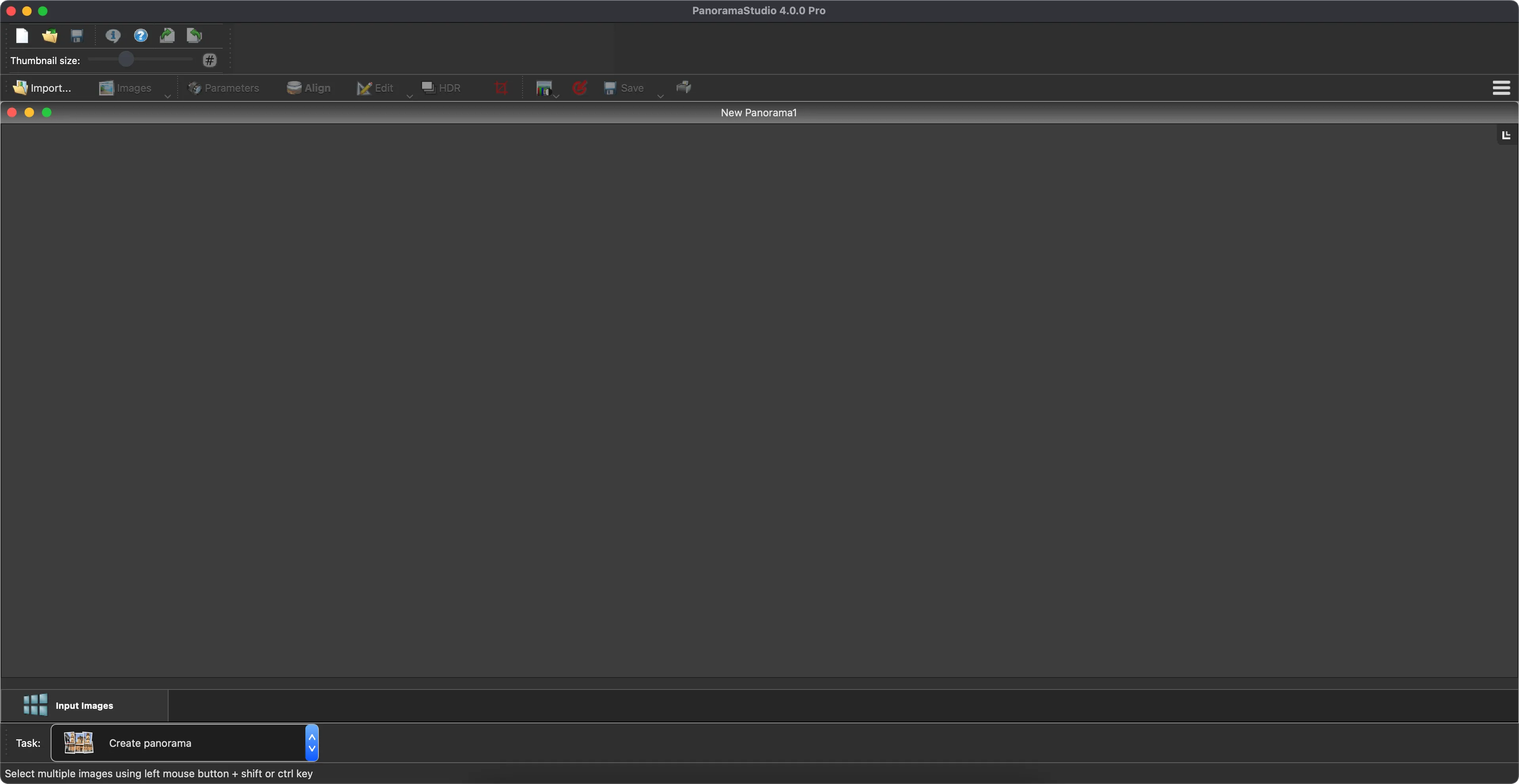Viewport: 1519px width, 784px height.
Task: Click the floppy disk save project icon
Action: pyautogui.click(x=77, y=36)
